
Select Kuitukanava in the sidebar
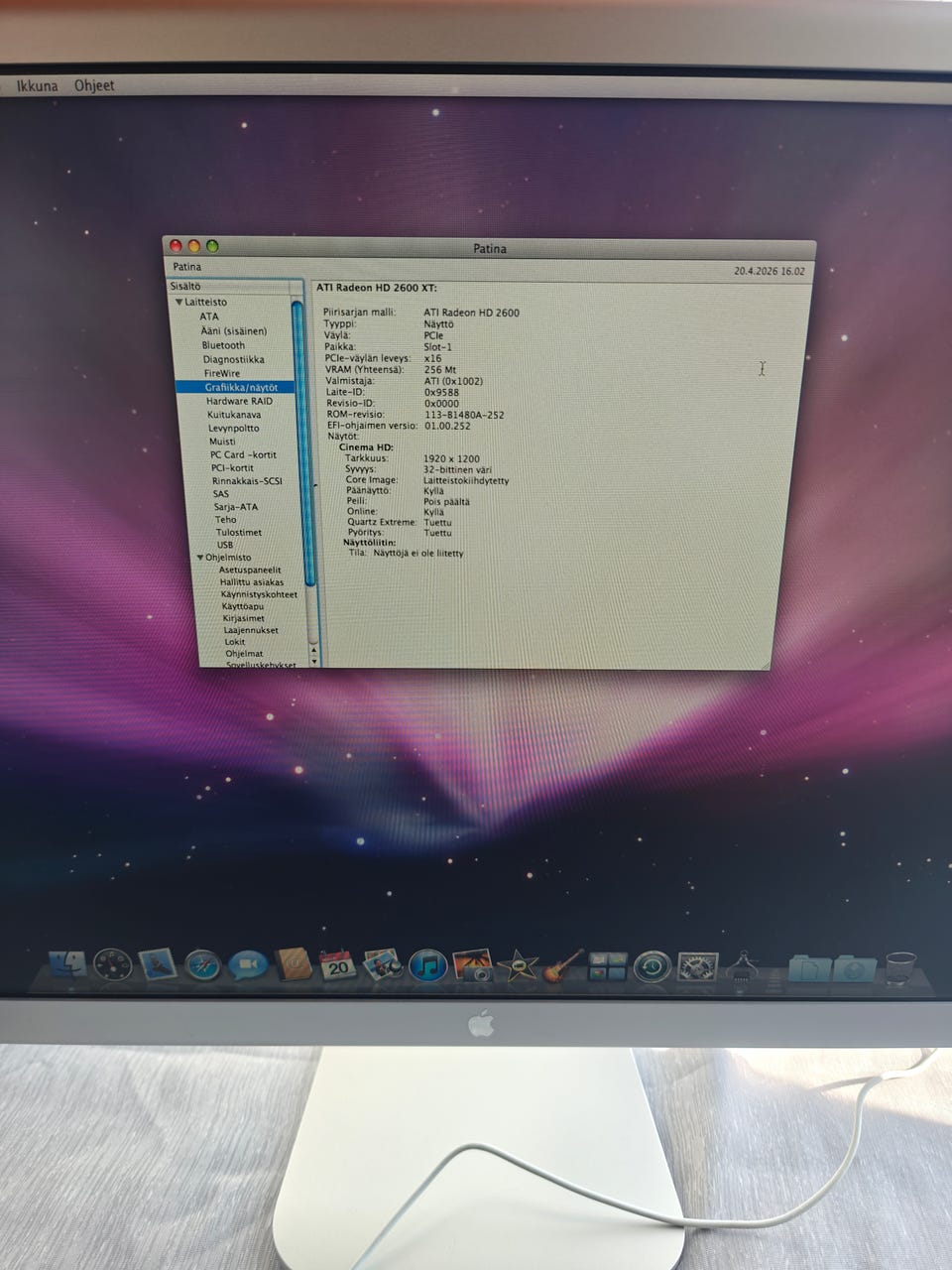coord(234,415)
